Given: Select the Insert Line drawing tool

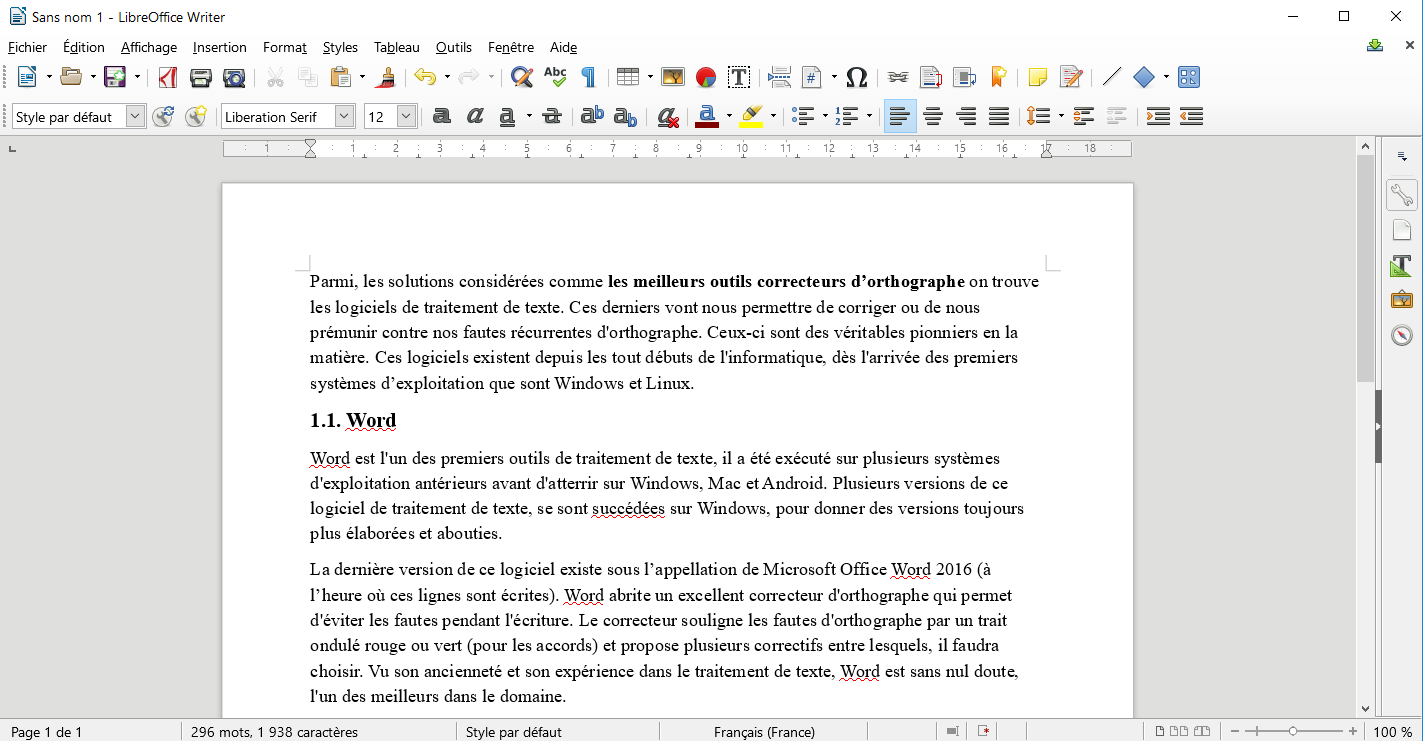Looking at the screenshot, I should pyautogui.click(x=1111, y=77).
